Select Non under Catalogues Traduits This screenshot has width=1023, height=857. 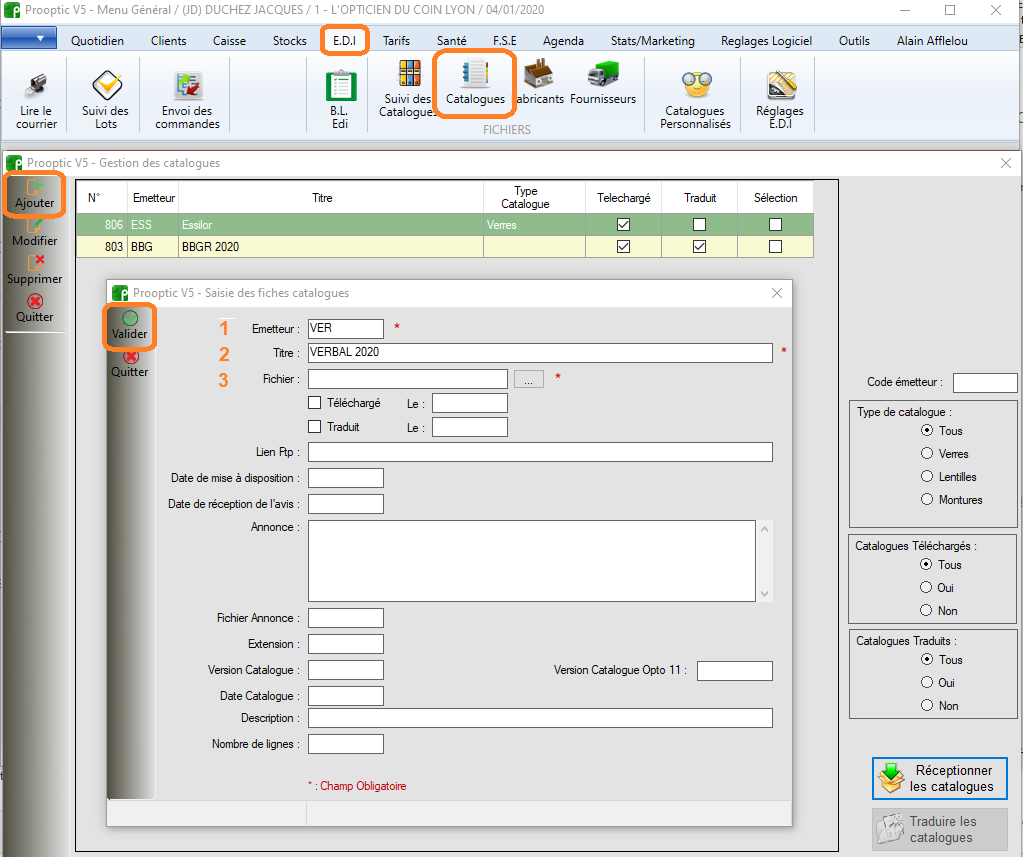[x=926, y=706]
